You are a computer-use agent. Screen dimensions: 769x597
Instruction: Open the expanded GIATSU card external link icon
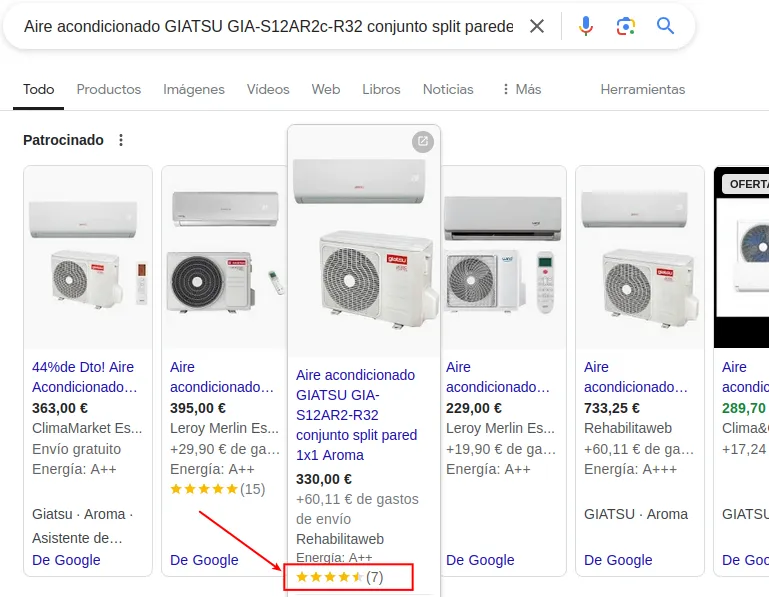(x=423, y=142)
